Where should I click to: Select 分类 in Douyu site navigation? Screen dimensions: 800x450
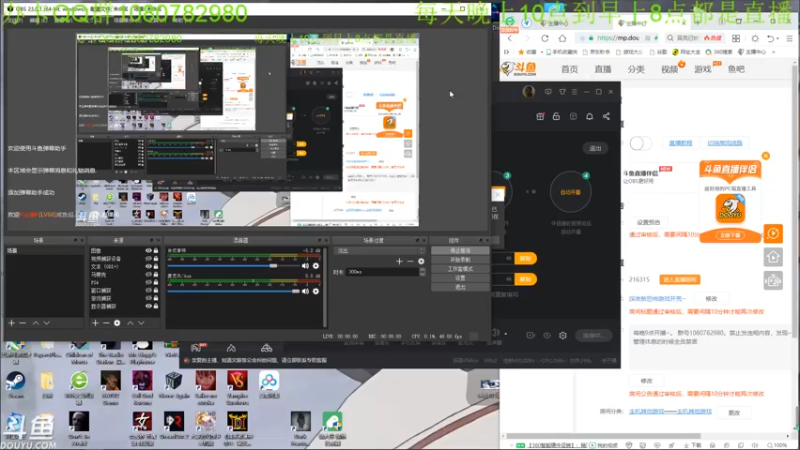[x=636, y=69]
